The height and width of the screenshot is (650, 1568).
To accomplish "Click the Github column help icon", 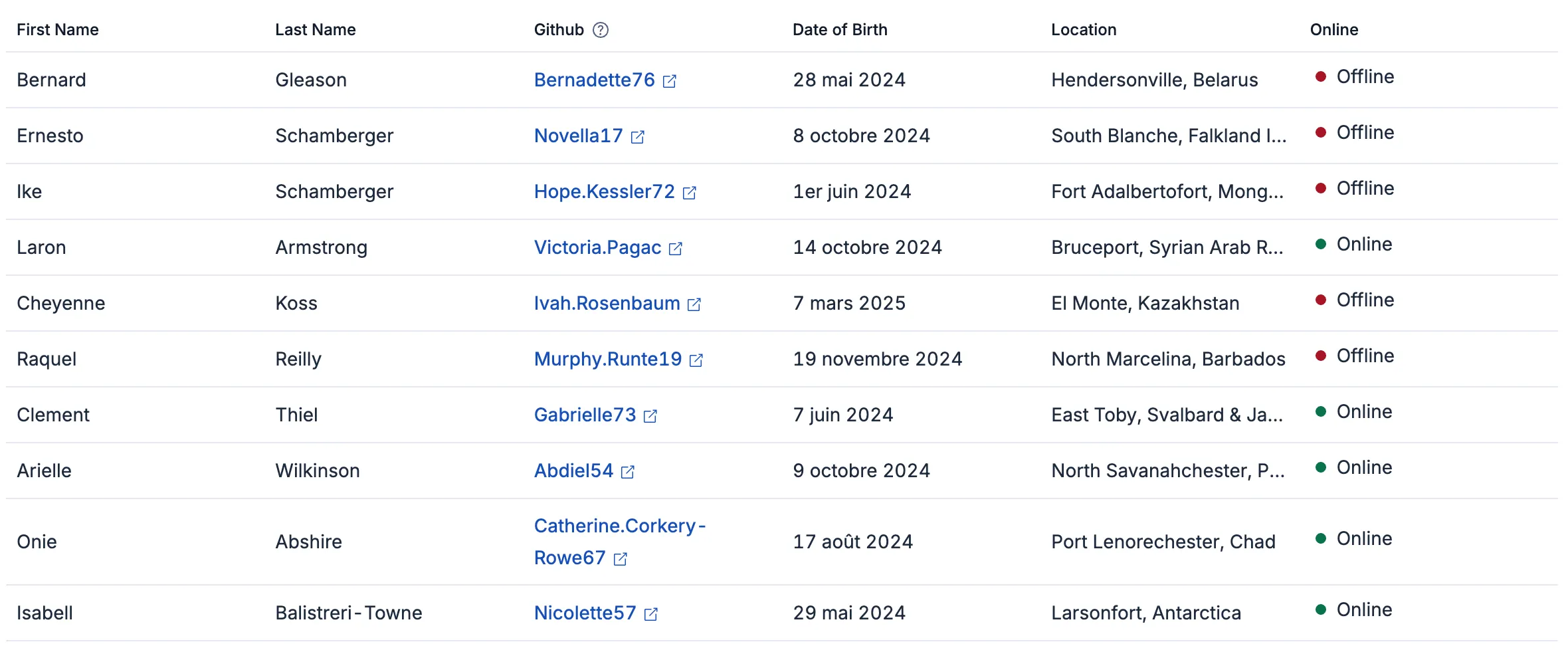I will 600,30.
